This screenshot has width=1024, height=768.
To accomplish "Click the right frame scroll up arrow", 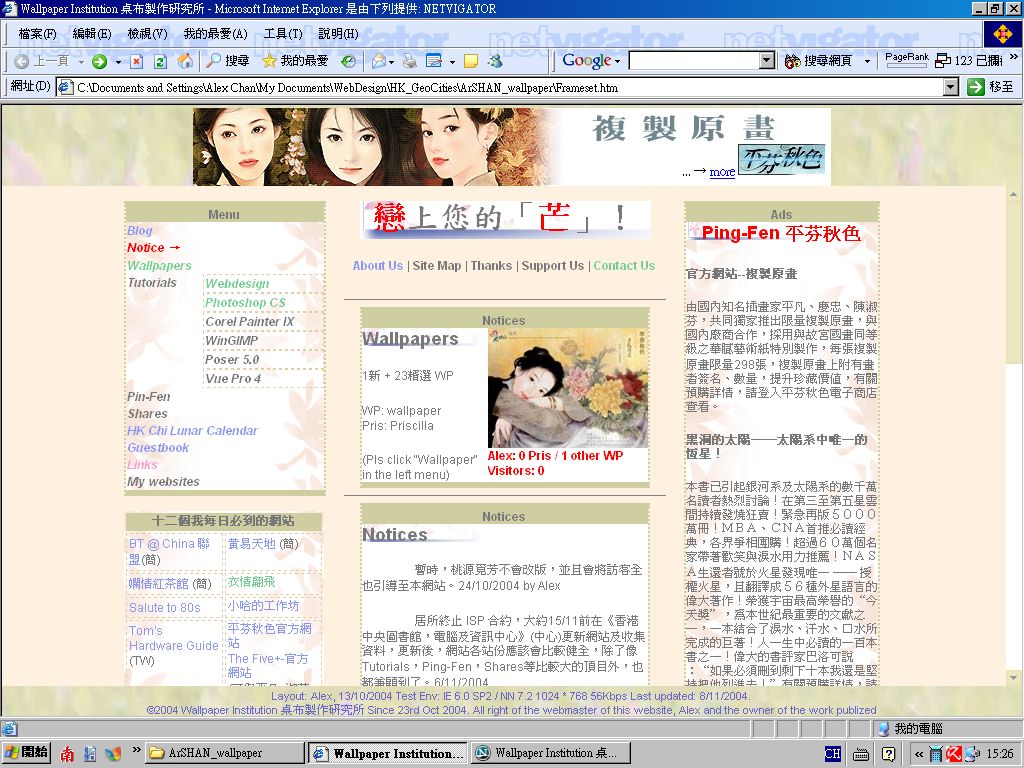I will pyautogui.click(x=1013, y=194).
